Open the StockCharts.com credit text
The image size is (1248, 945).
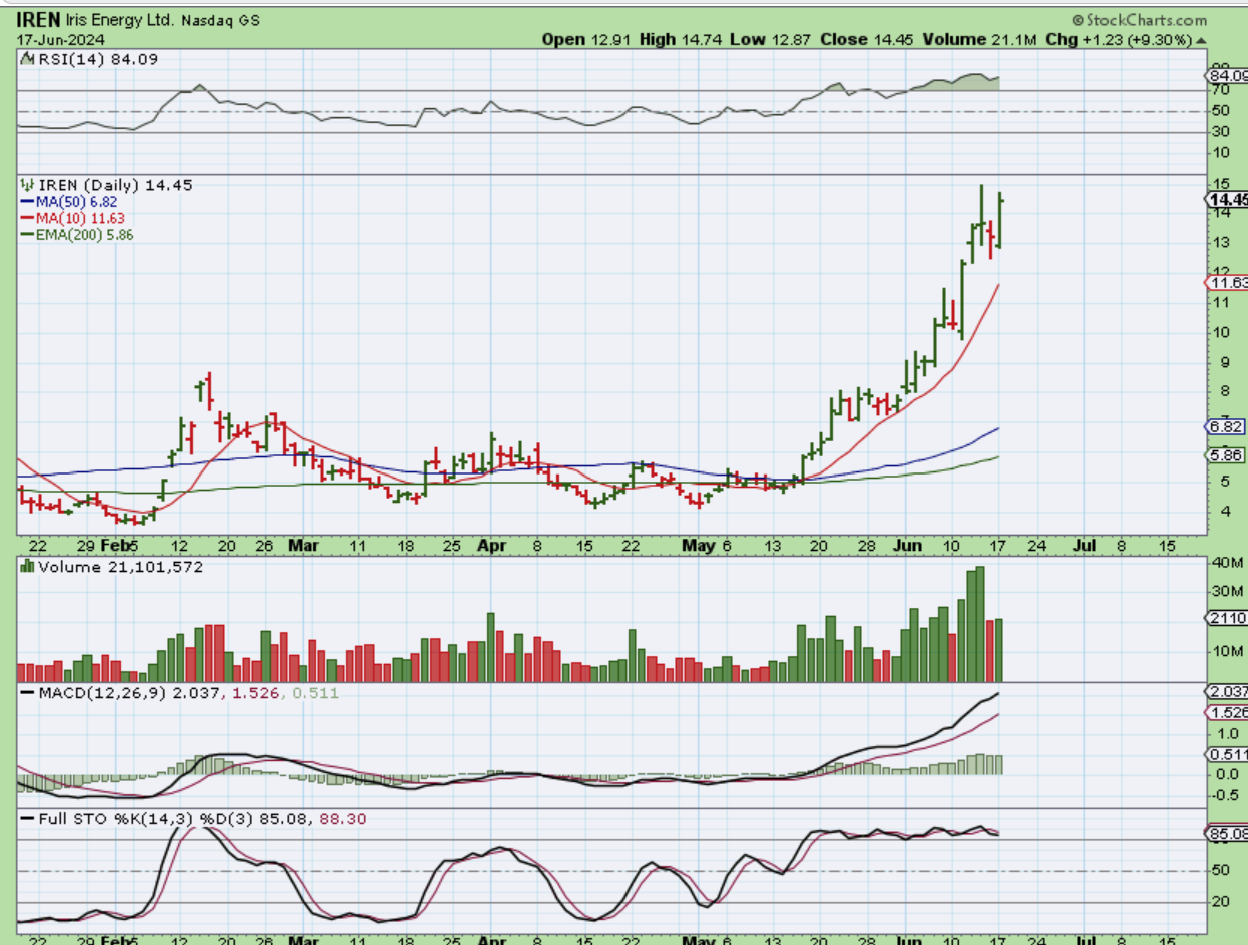(x=1139, y=20)
